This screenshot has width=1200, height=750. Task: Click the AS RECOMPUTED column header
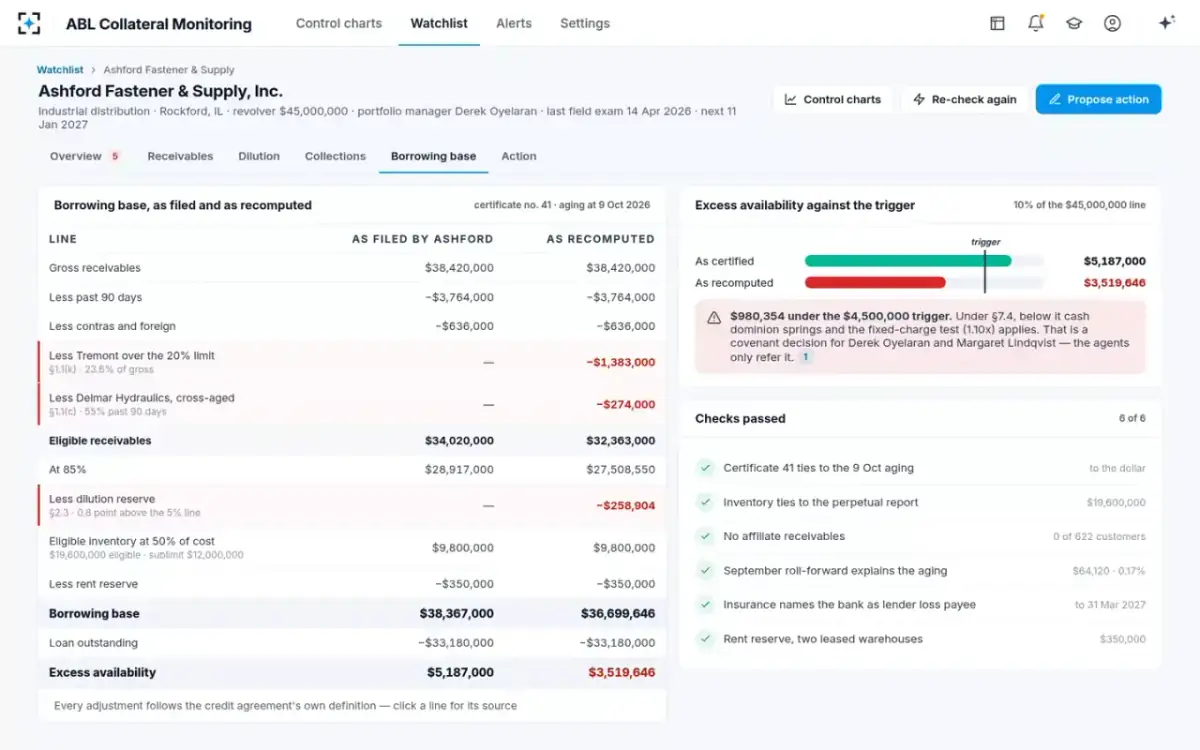pyautogui.click(x=600, y=239)
